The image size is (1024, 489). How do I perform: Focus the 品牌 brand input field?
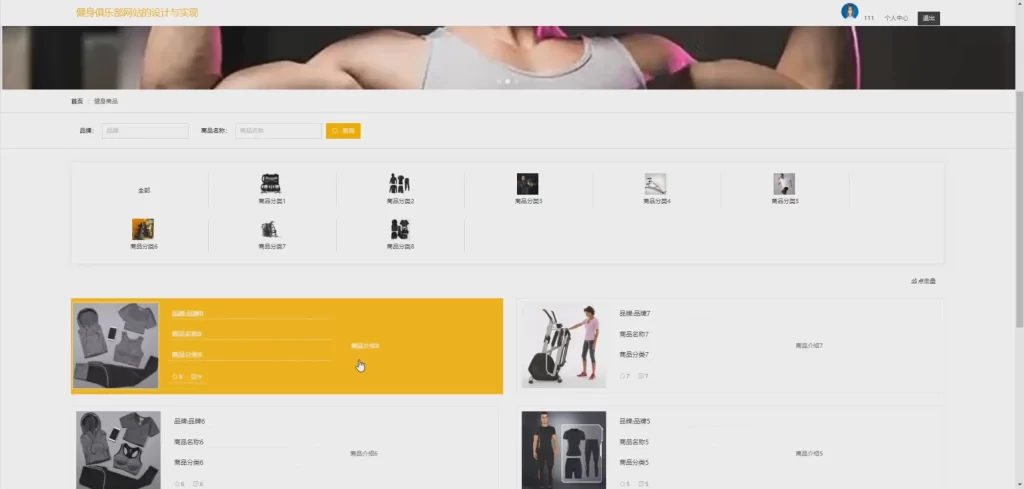point(145,131)
